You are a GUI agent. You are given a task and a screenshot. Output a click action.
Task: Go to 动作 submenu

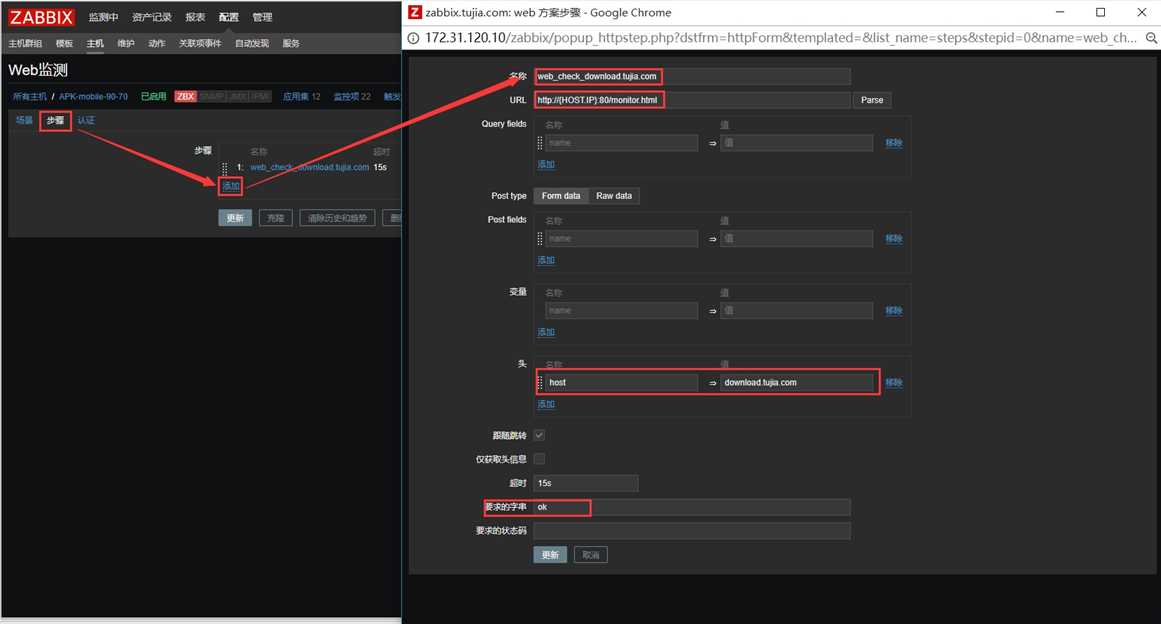pyautogui.click(x=157, y=44)
